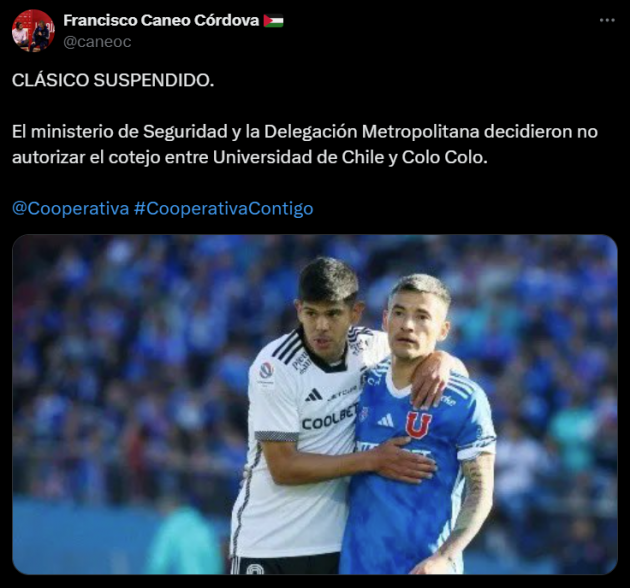
Task: Click the paragraph about ministerio de Seguridad
Action: tap(305, 144)
